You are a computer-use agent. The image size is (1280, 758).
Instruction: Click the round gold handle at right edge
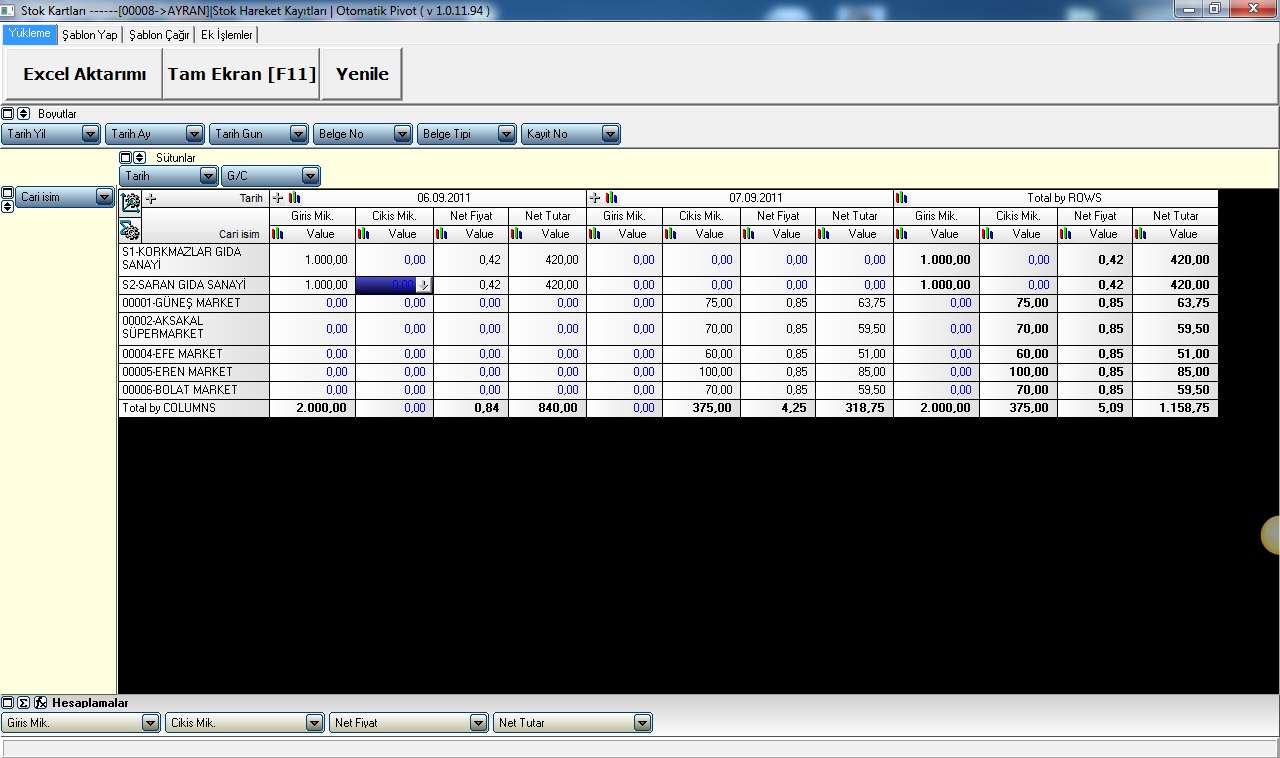pos(1271,535)
